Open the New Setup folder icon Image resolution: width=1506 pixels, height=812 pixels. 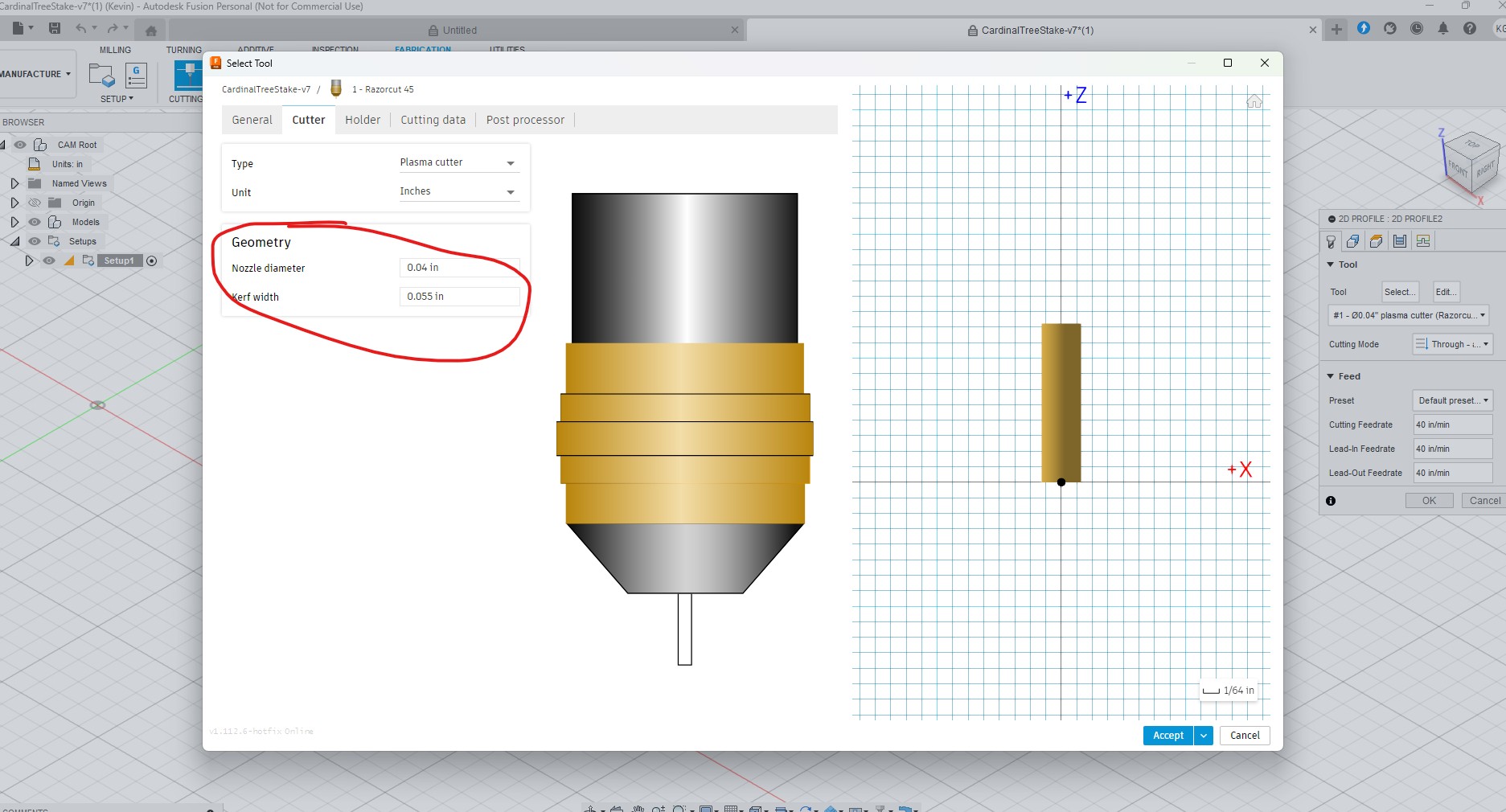(x=101, y=76)
